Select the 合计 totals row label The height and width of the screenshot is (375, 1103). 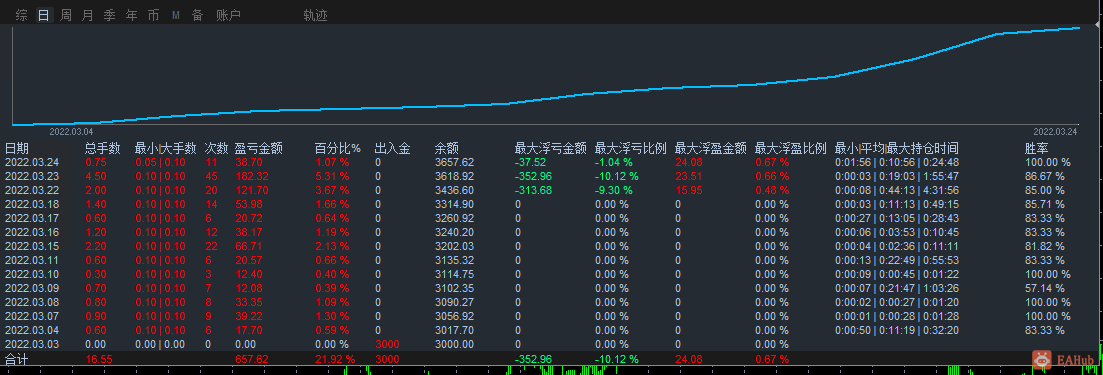(17, 359)
